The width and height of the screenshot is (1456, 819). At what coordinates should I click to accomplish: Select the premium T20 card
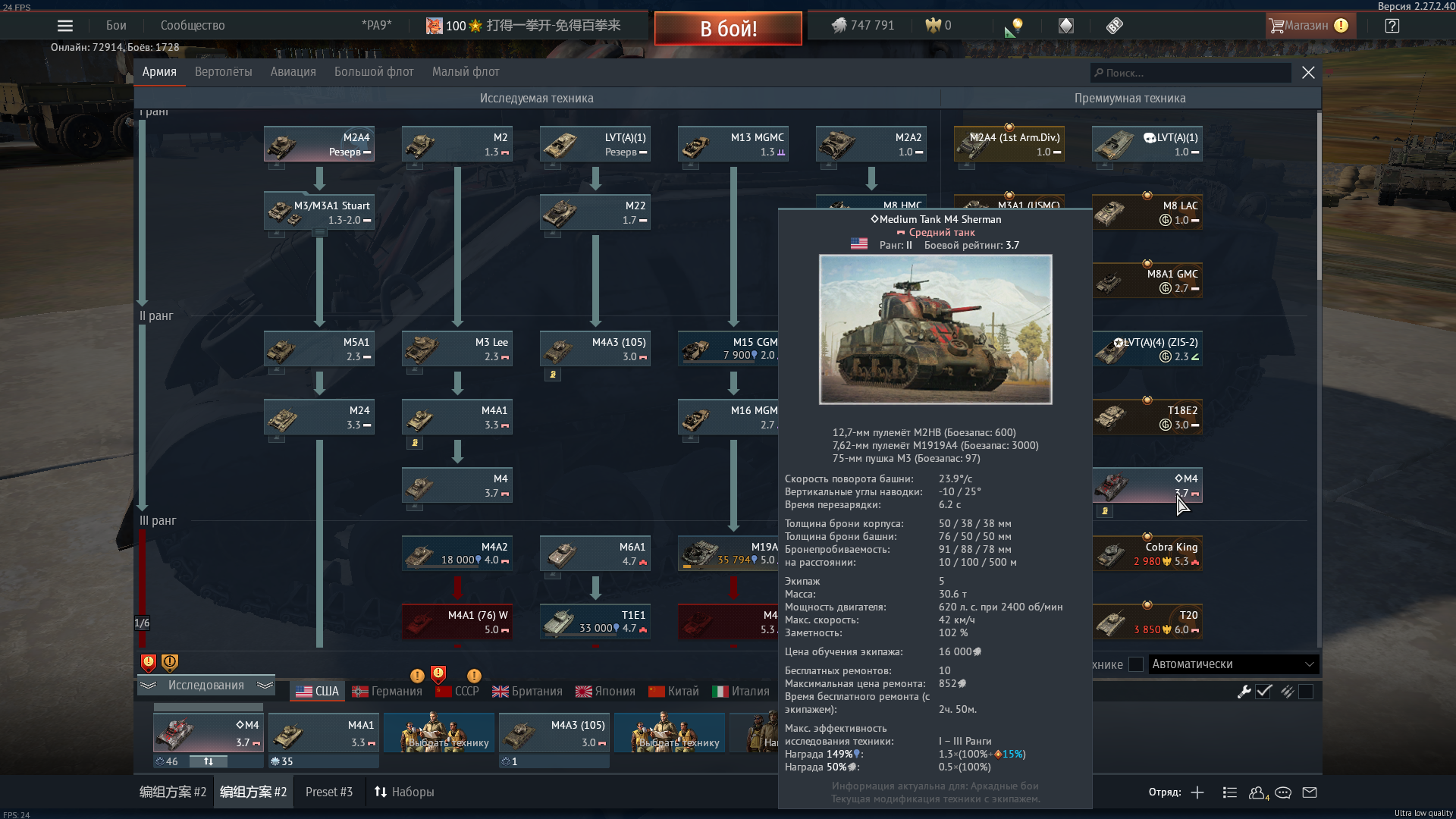(x=1147, y=622)
